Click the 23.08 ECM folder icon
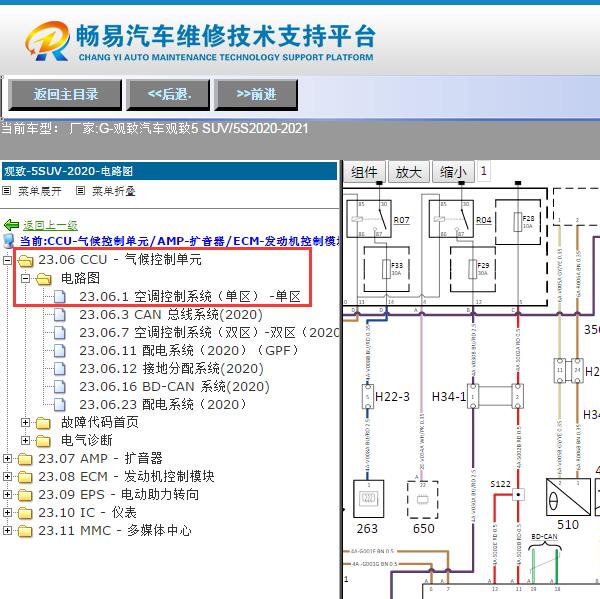The height and width of the screenshot is (599, 600). click(x=26, y=477)
